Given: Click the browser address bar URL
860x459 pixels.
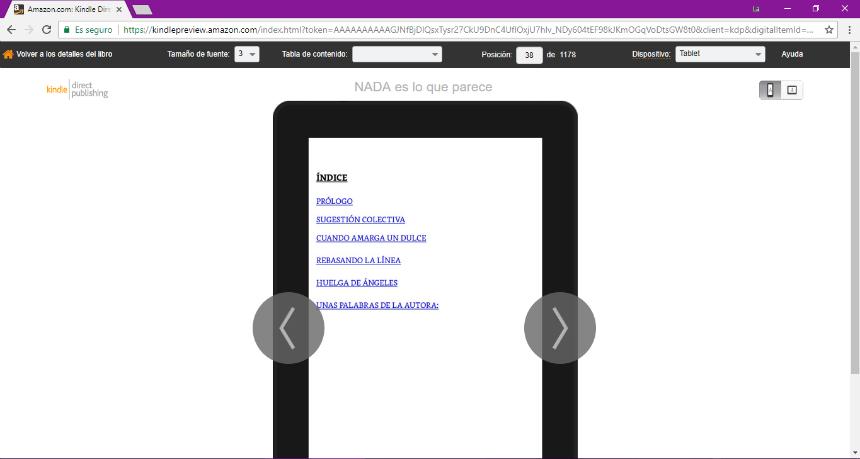Looking at the screenshot, I should click(468, 30).
